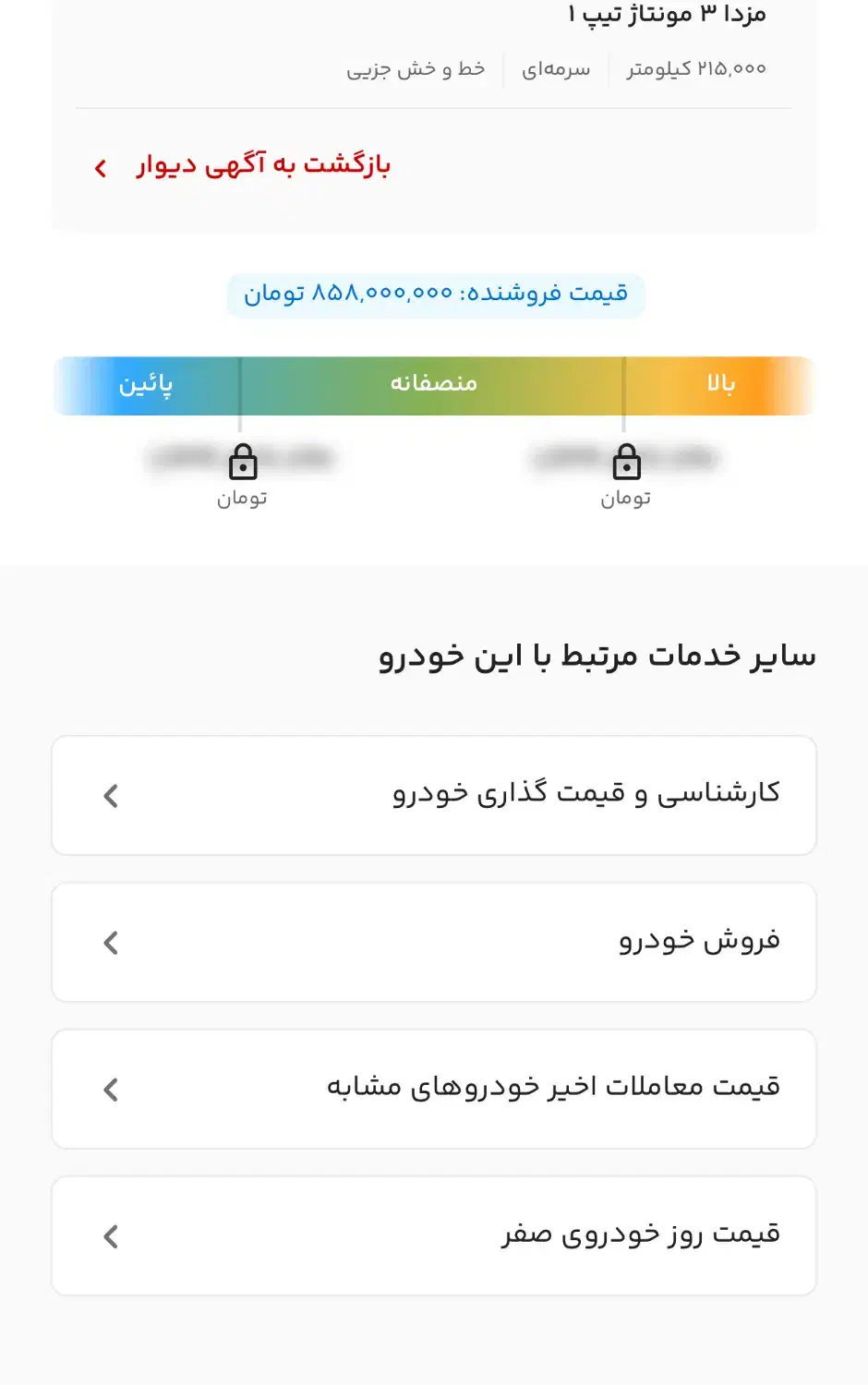Click the chevron on قیمت معاملات اخیر خودروهای مشابه row
Image resolution: width=868 pixels, height=1385 pixels.
coord(111,1090)
